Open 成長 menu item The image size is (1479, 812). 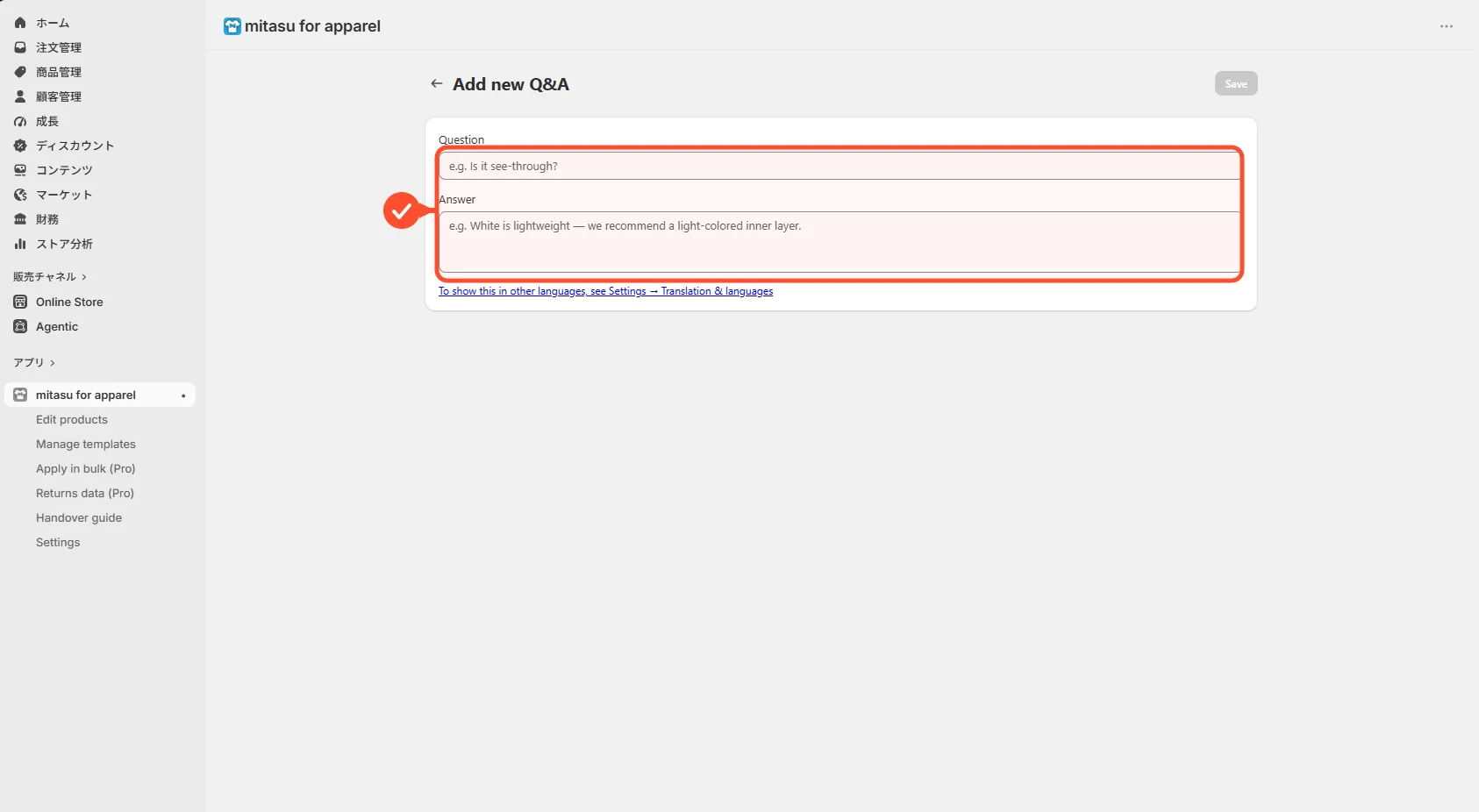click(47, 121)
